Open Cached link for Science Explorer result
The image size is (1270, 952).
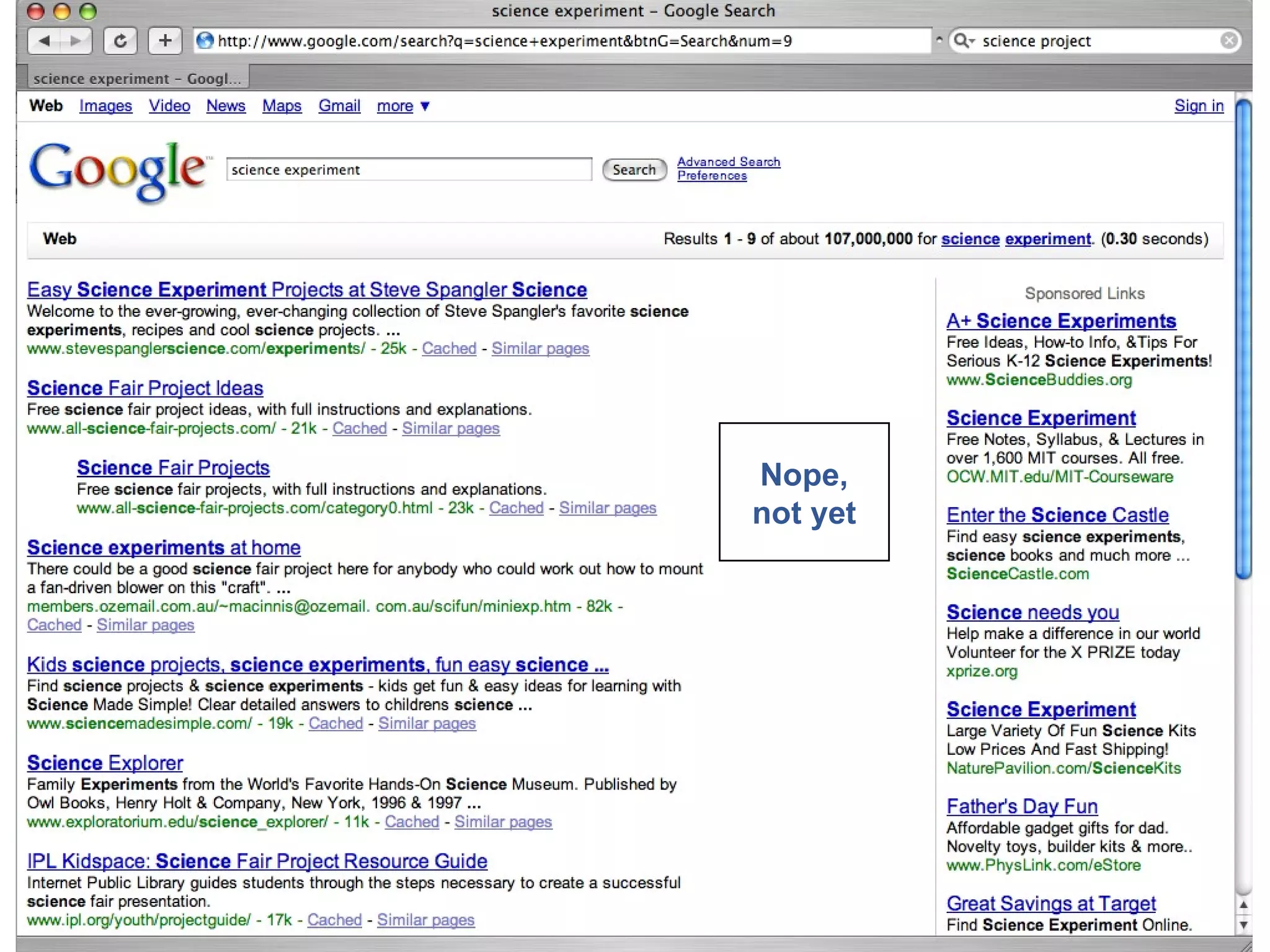[411, 822]
